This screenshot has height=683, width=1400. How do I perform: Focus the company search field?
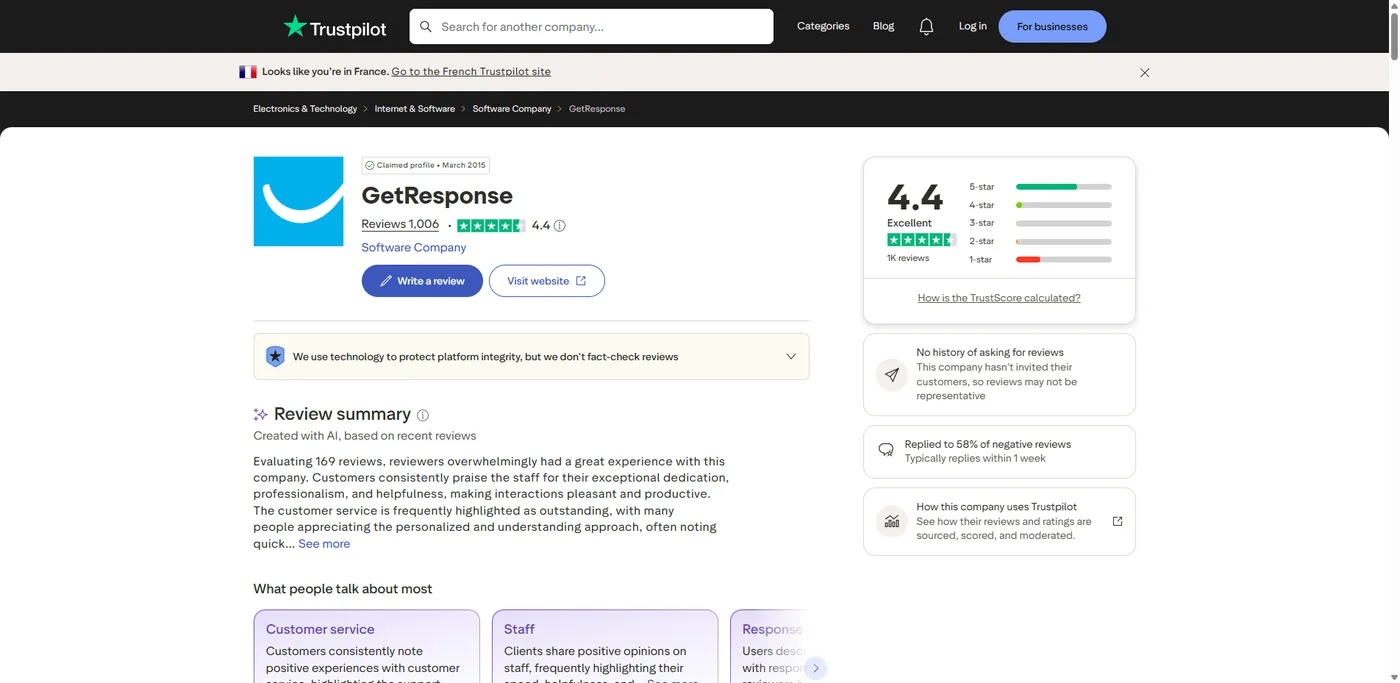click(x=591, y=27)
